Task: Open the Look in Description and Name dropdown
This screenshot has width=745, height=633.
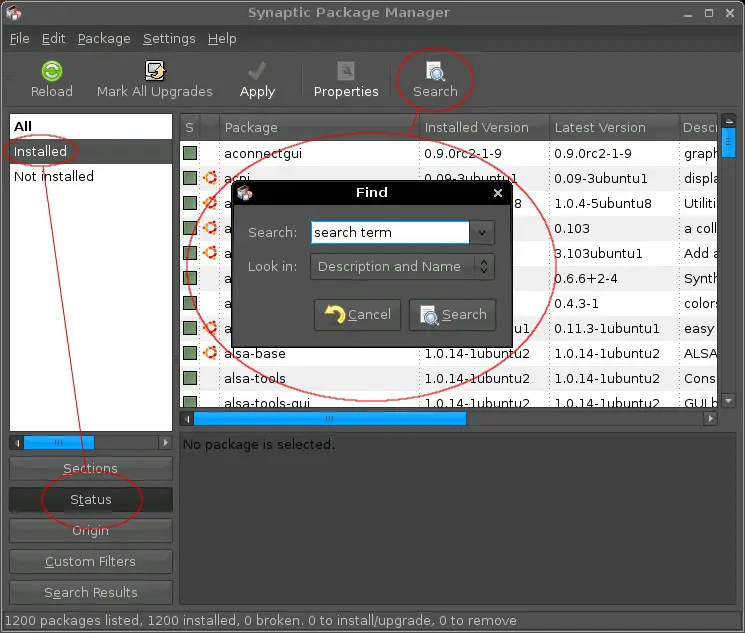Action: coord(402,267)
